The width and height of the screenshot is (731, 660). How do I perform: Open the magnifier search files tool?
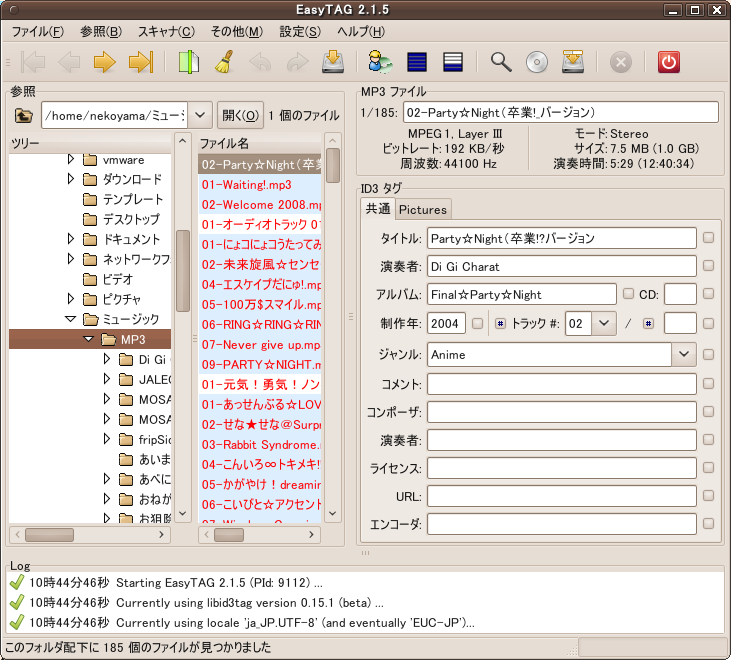coord(501,62)
